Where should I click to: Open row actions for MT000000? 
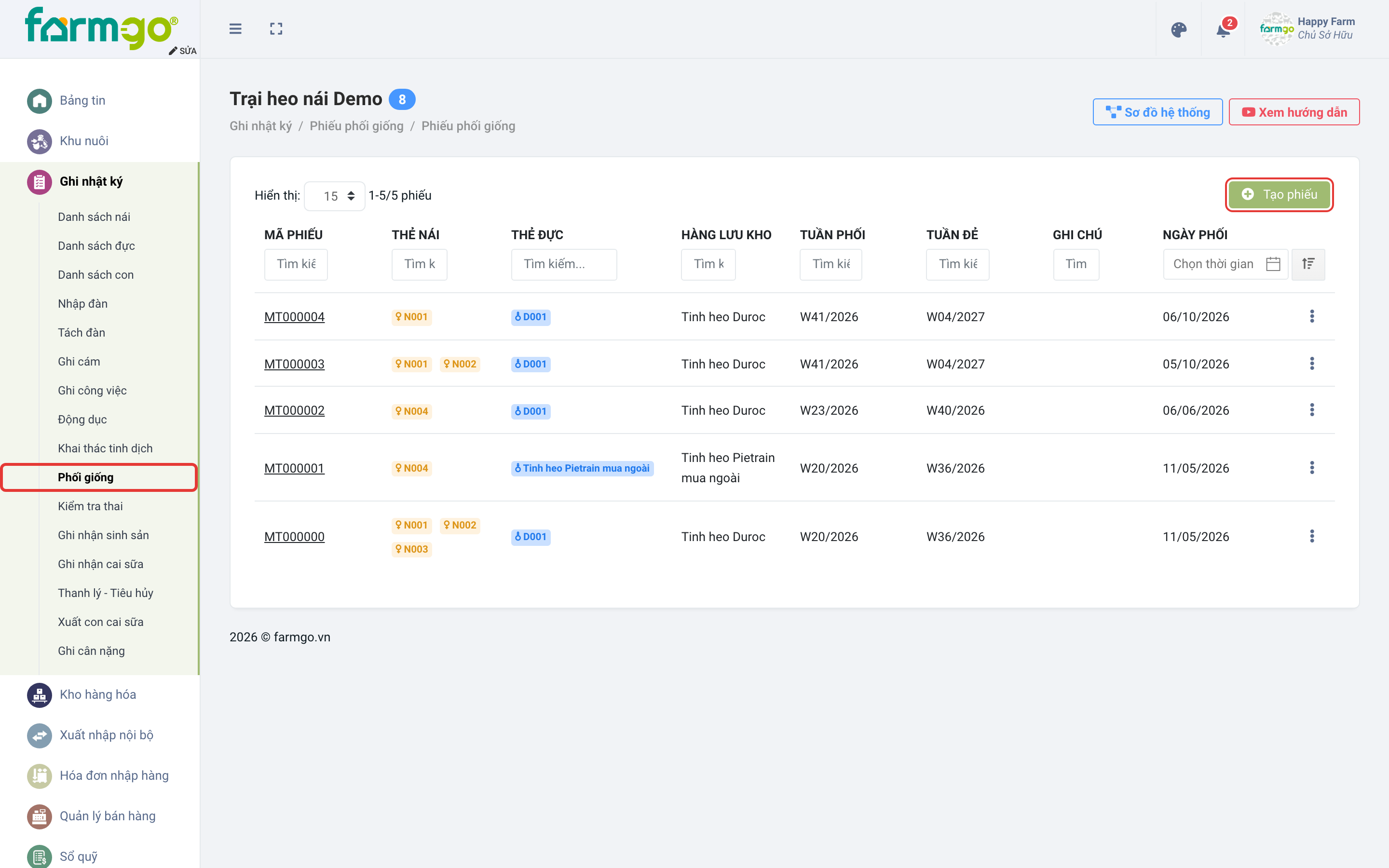pos(1311,536)
